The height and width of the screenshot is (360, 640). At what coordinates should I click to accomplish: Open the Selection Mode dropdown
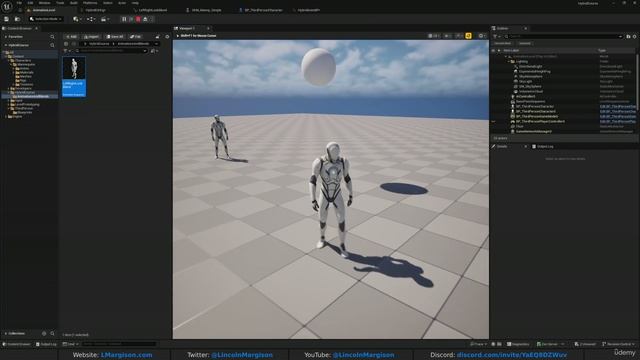[x=46, y=19]
